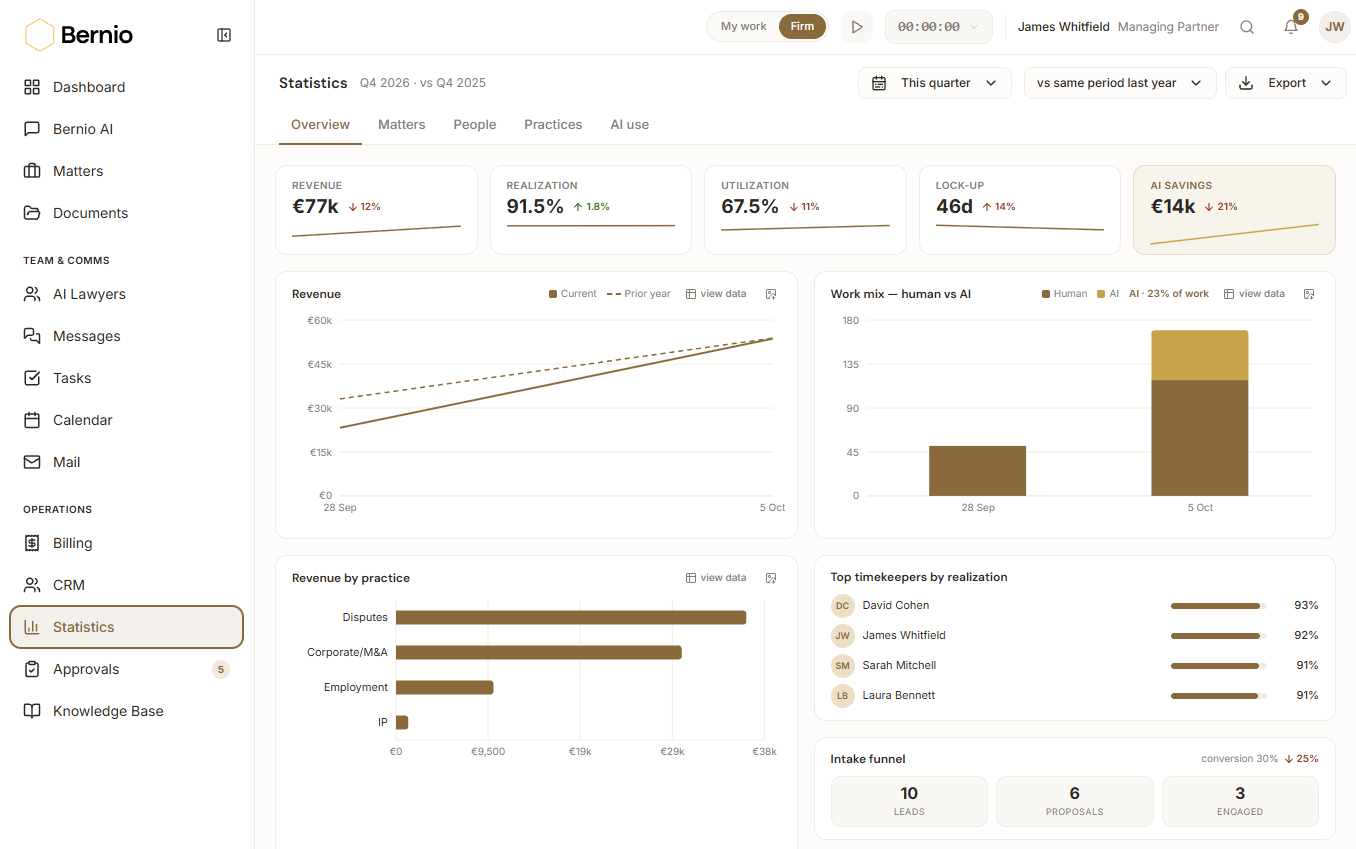Select the Firm view toggle
The image size is (1356, 849).
(x=802, y=27)
